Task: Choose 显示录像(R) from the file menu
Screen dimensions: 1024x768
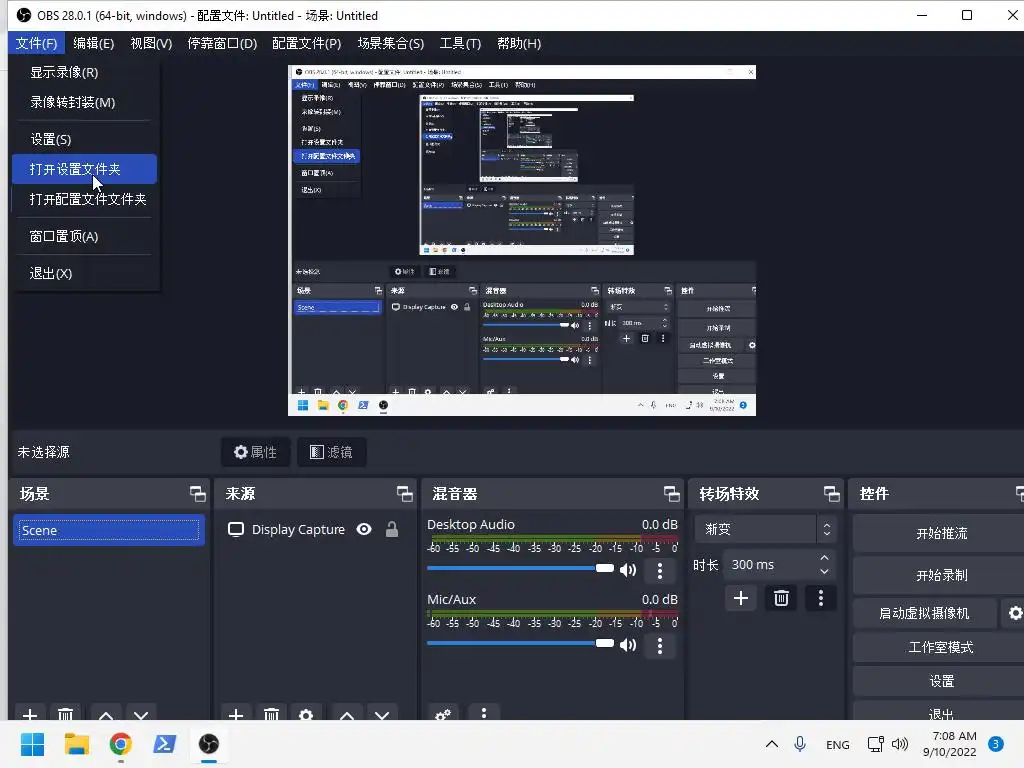Action: (85, 72)
